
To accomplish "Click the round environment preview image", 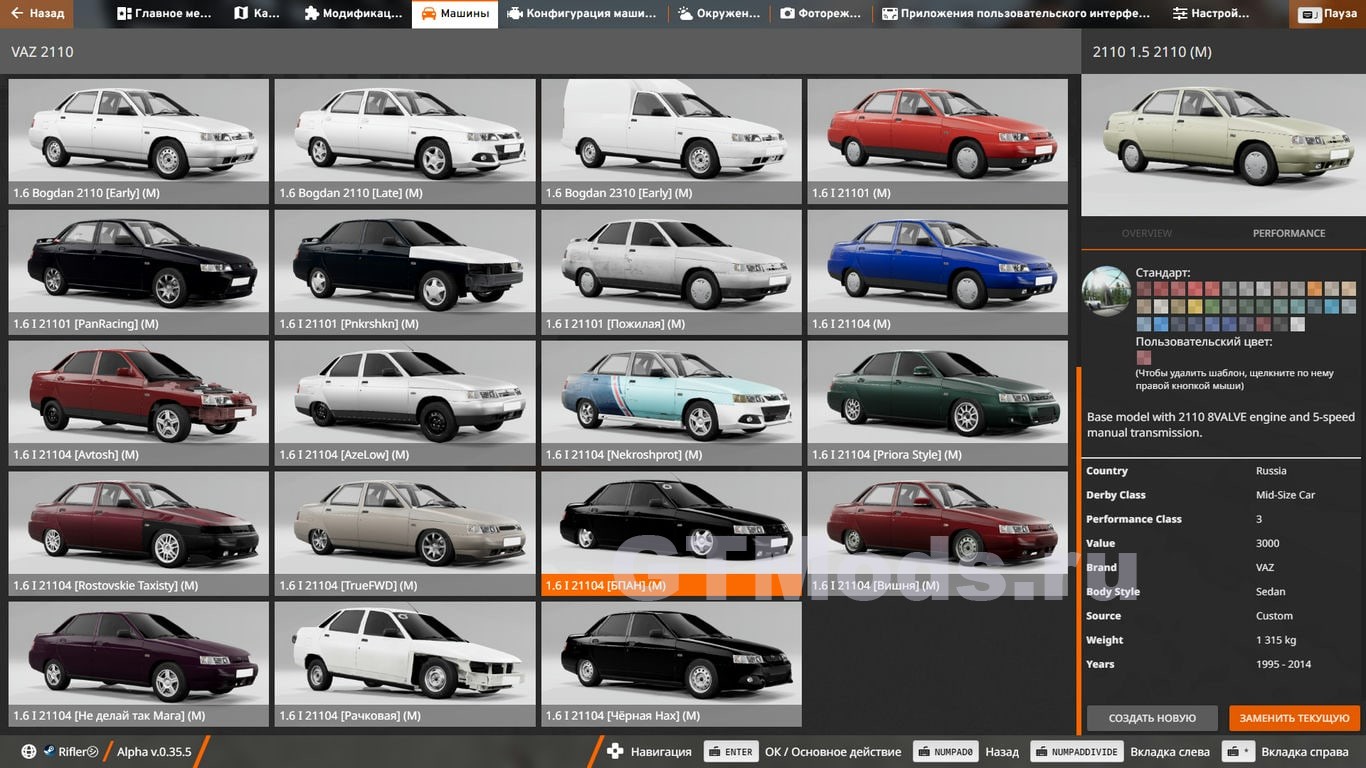I will click(1107, 291).
